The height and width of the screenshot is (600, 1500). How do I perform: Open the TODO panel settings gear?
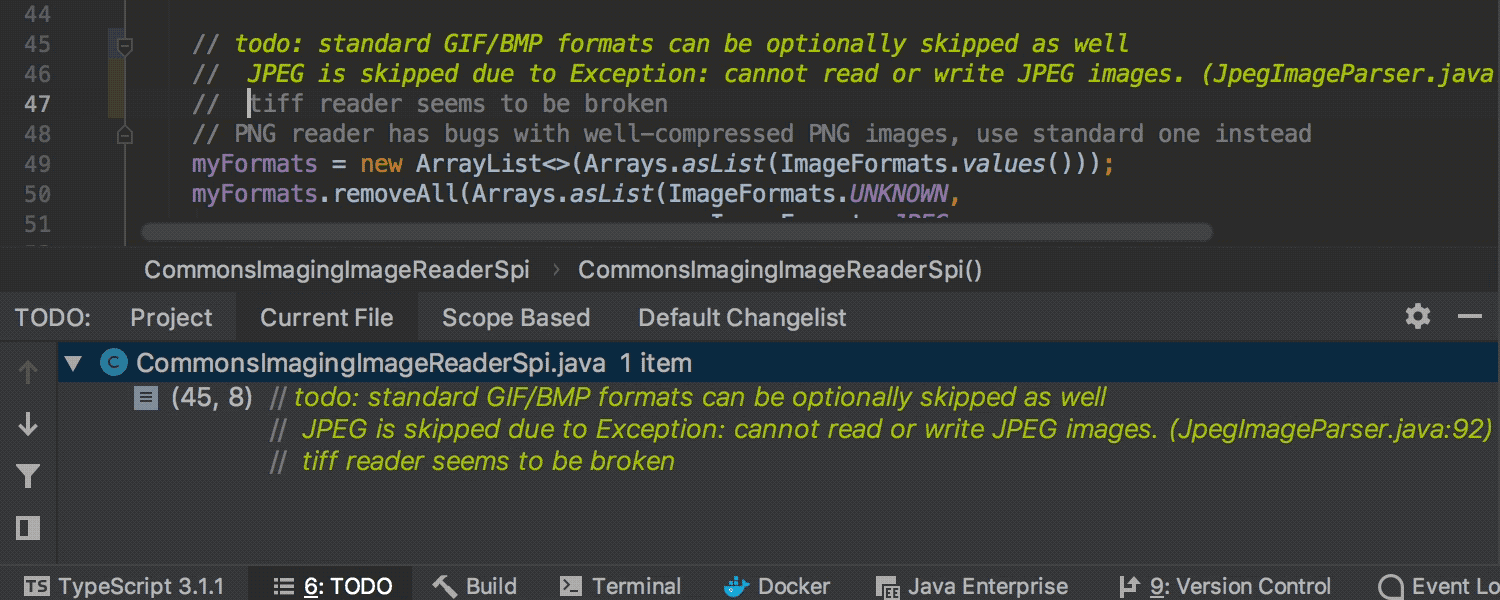pyautogui.click(x=1418, y=317)
